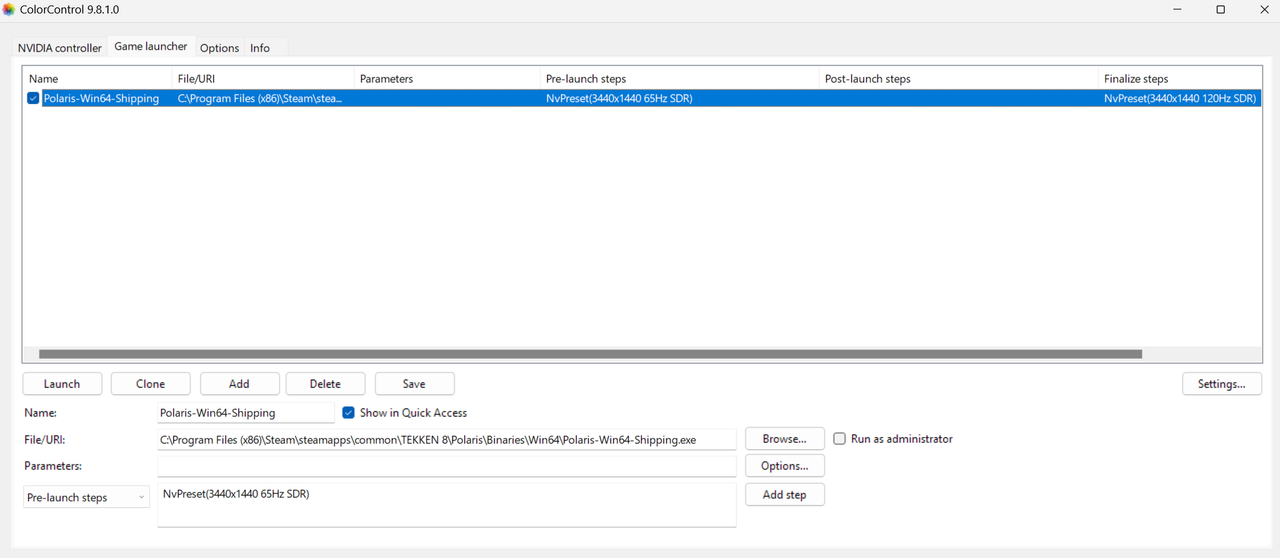Viewport: 1280px width, 558px height.
Task: Click the row's NvPreset(3440x1440 120Hz SDR) finalize cell
Action: point(1180,98)
